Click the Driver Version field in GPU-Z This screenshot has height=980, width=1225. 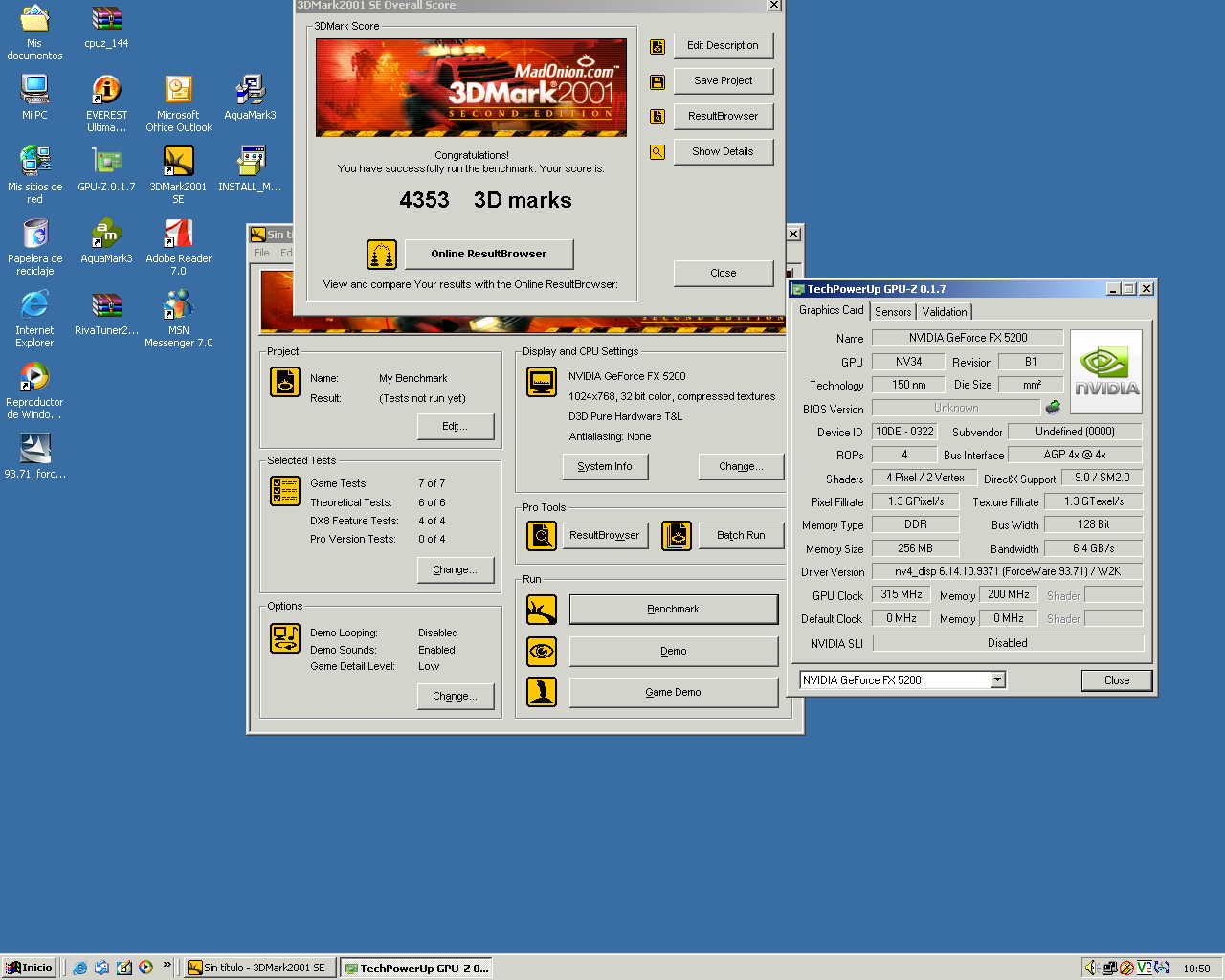(1007, 571)
